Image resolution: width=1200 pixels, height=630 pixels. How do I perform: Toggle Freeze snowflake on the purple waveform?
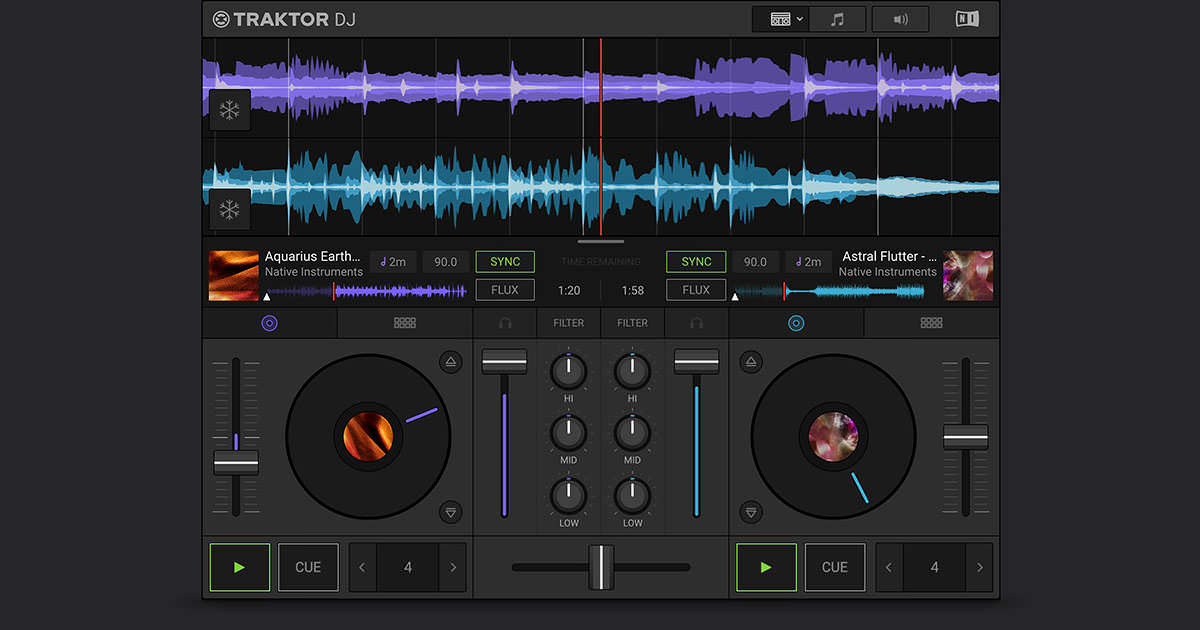(230, 110)
